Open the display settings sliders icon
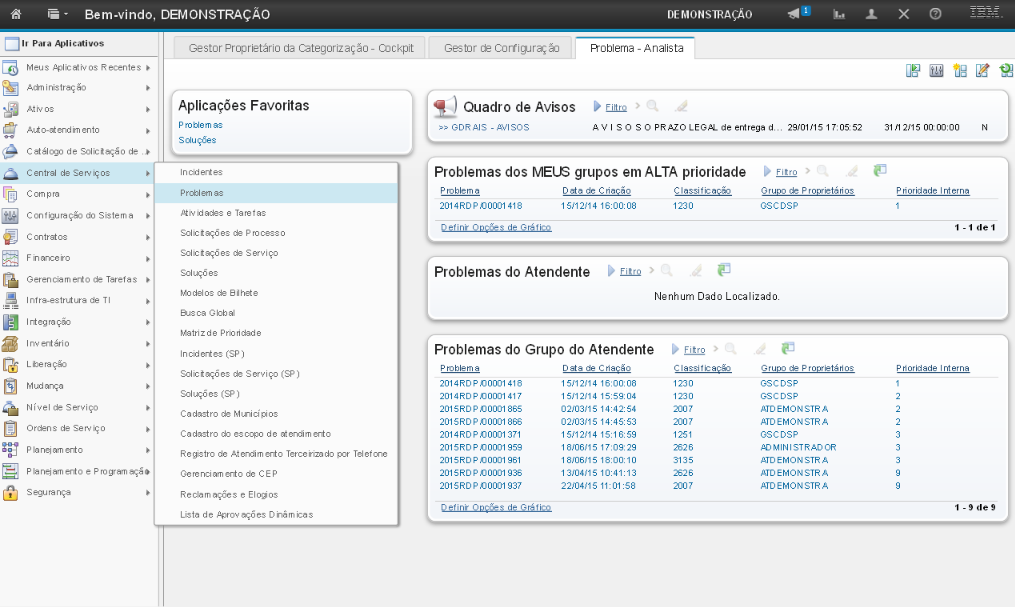The width and height of the screenshot is (1015, 607). tap(936, 70)
